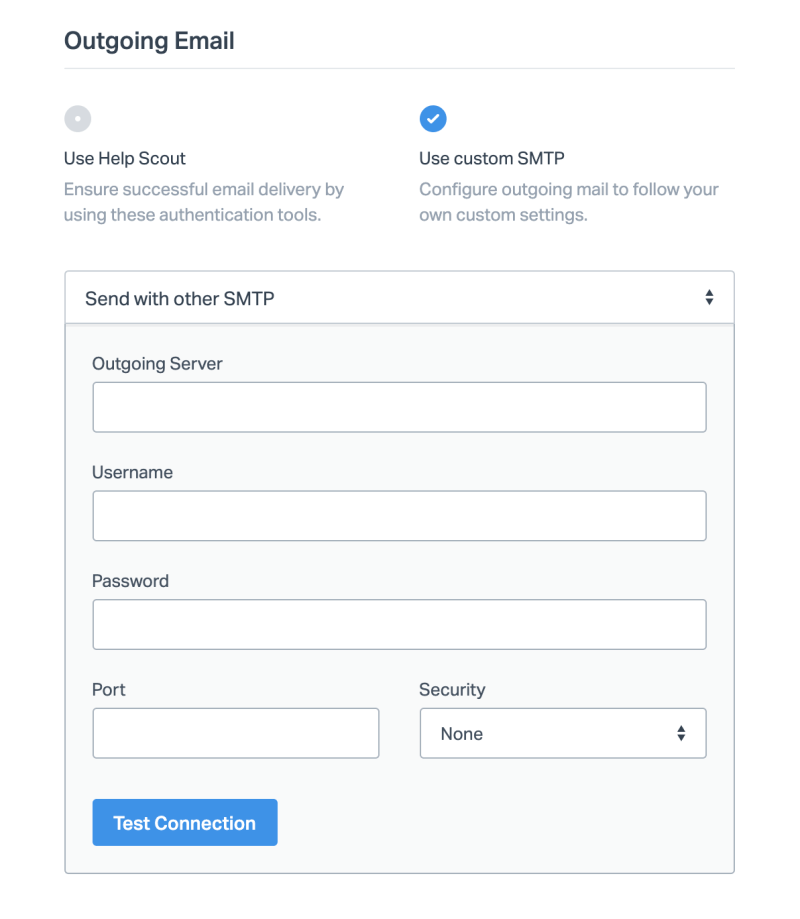This screenshot has width=800, height=919.
Task: Click the Use custom SMTP label
Action: pyautogui.click(x=492, y=158)
